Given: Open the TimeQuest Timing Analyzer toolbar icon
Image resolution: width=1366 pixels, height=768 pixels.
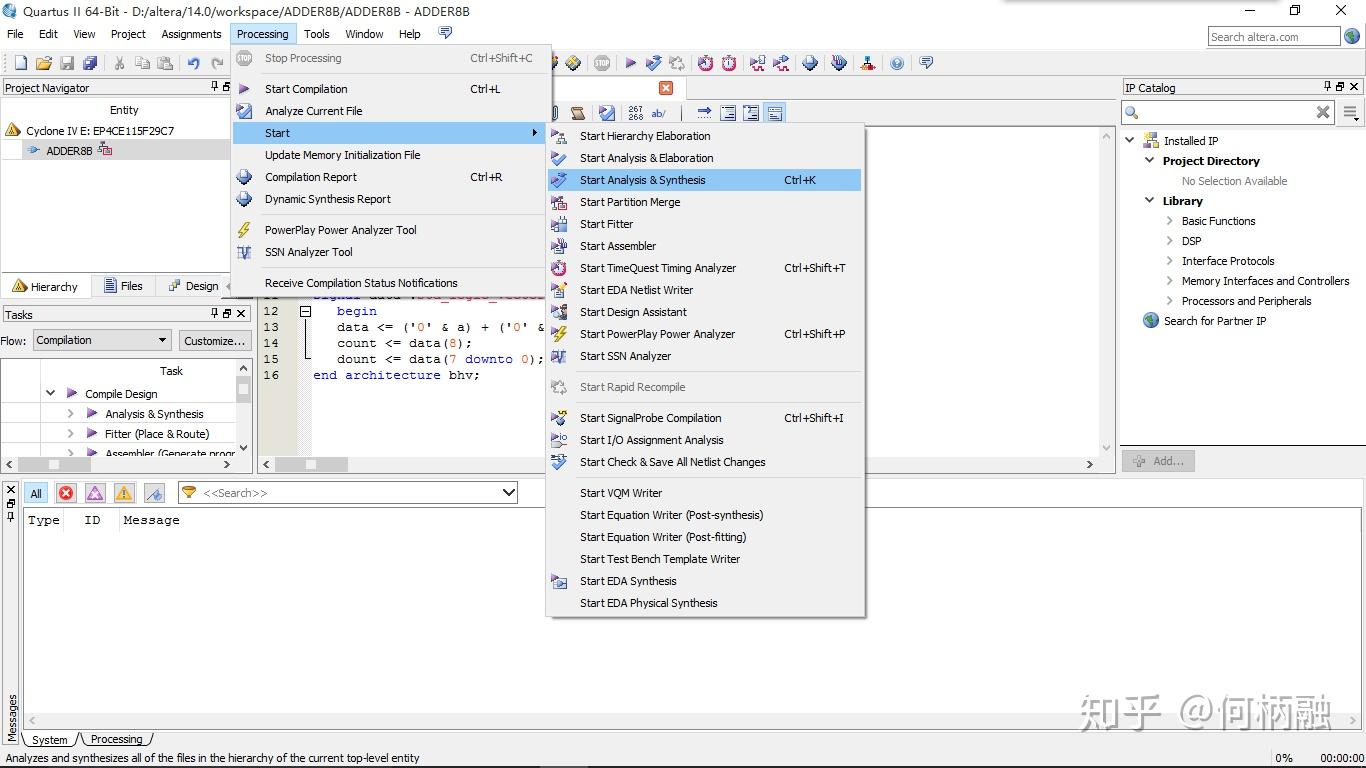Looking at the screenshot, I should point(706,63).
